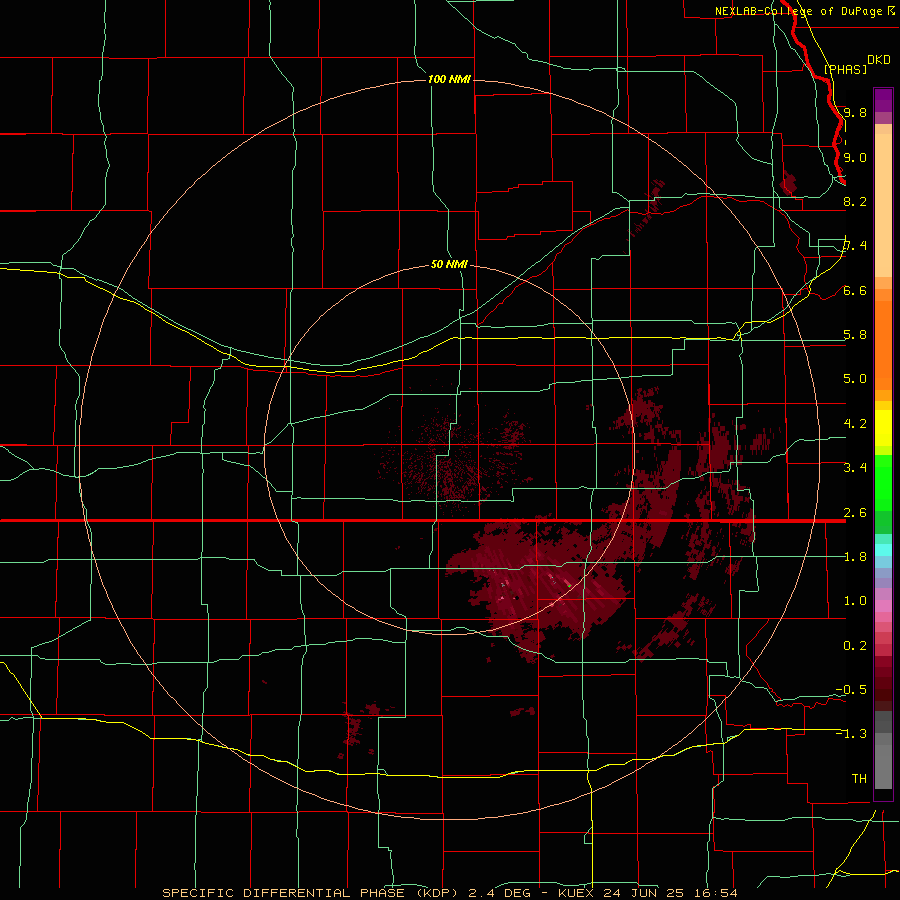The width and height of the screenshot is (900, 900).
Task: Pick the cyan color bar segment
Action: coord(883,550)
